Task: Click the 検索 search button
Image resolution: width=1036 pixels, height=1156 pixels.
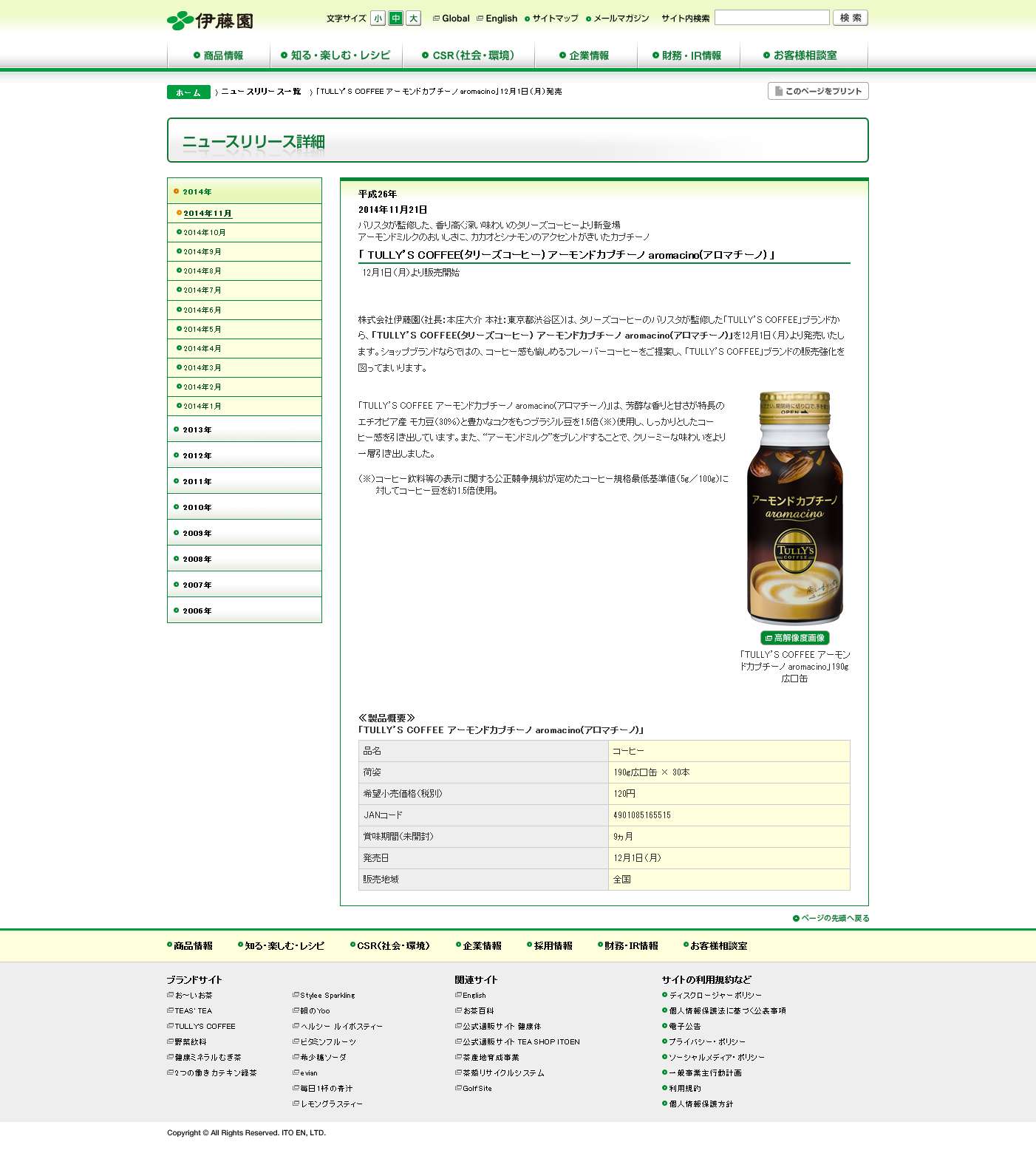Action: tap(851, 18)
